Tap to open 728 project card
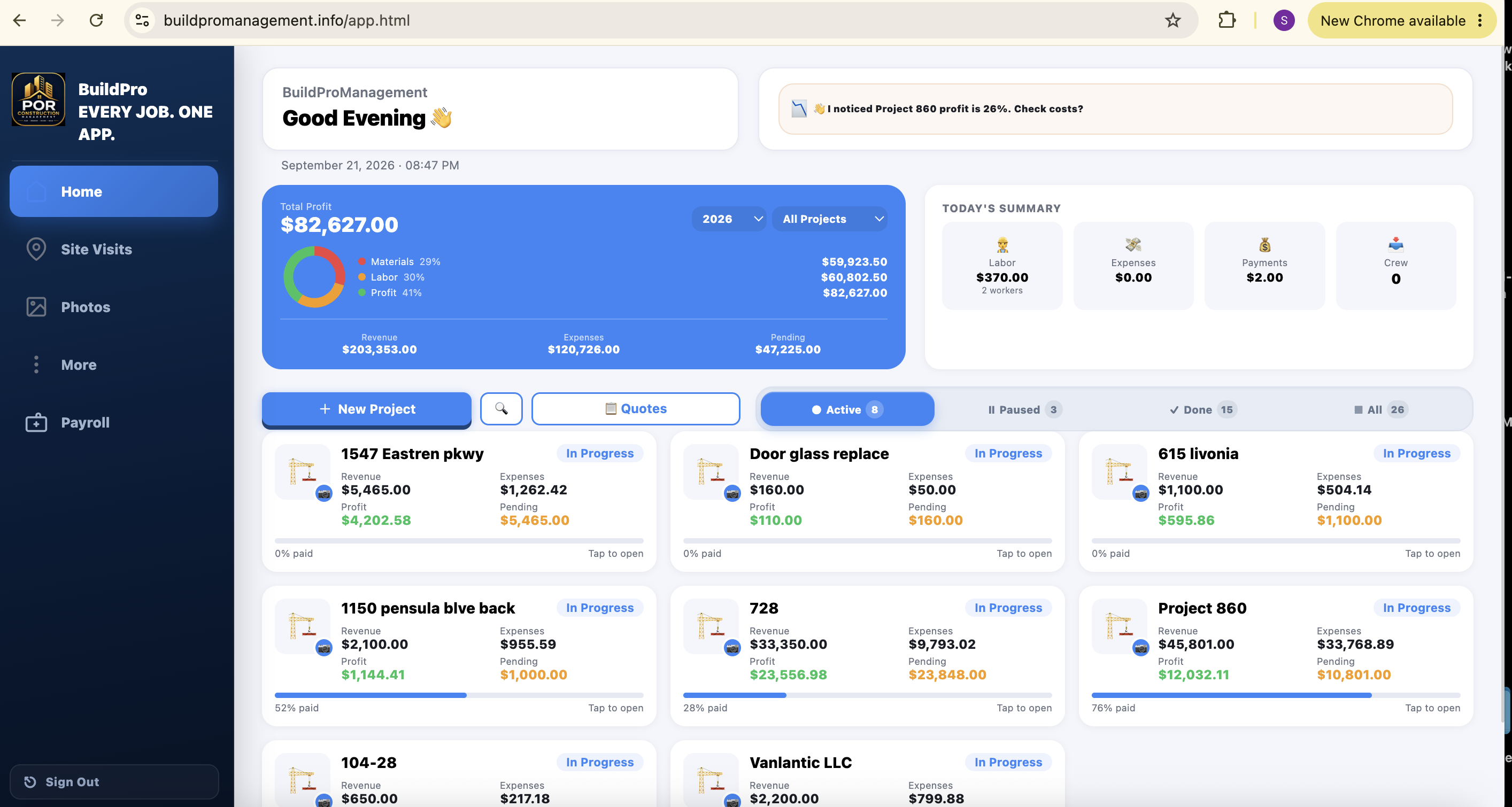Screen dimensions: 1512x807 [x=1024, y=708]
